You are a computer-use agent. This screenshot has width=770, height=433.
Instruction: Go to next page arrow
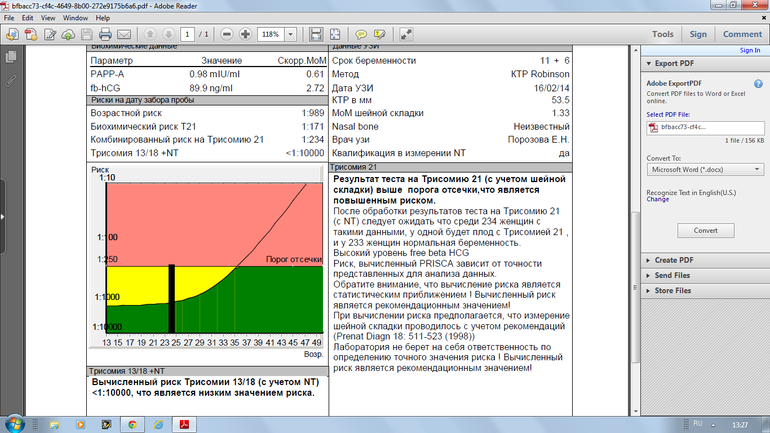[168, 34]
